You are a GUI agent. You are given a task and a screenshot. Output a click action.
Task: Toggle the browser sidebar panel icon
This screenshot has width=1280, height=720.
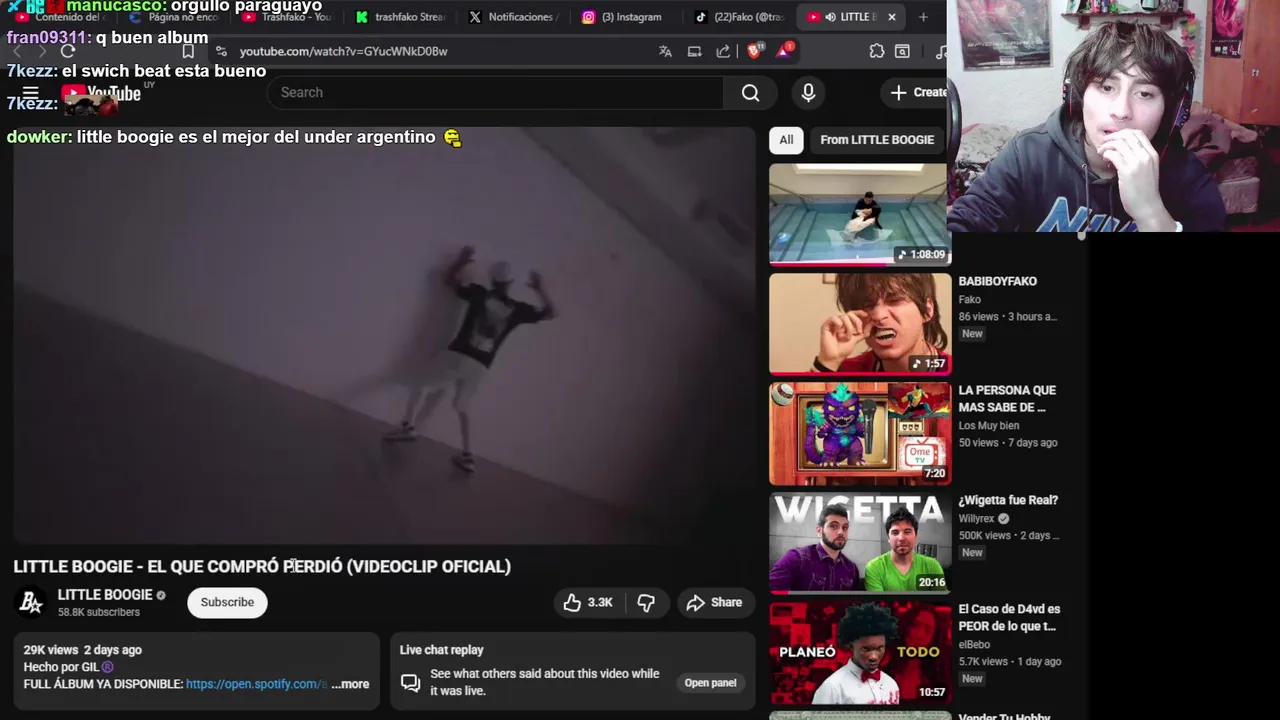pos(902,51)
